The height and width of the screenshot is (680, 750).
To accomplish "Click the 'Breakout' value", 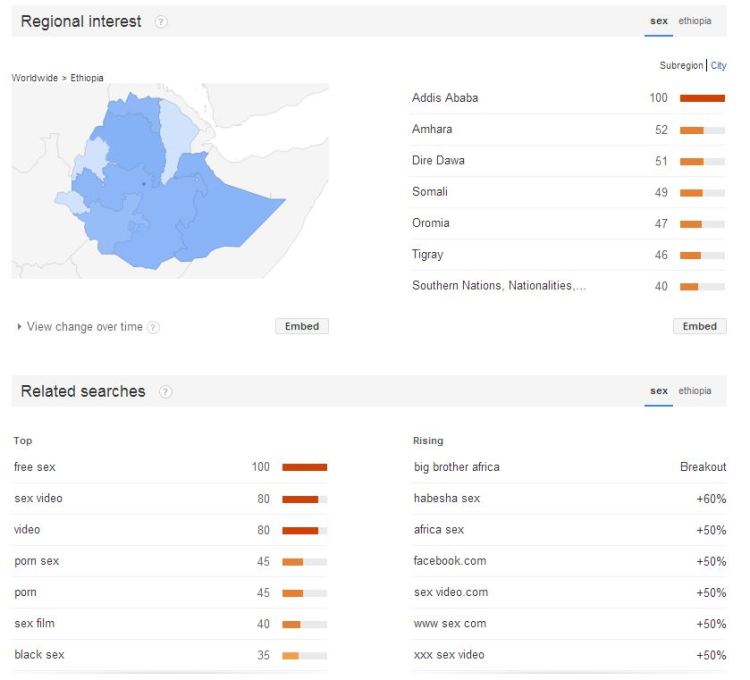I will pos(703,467).
